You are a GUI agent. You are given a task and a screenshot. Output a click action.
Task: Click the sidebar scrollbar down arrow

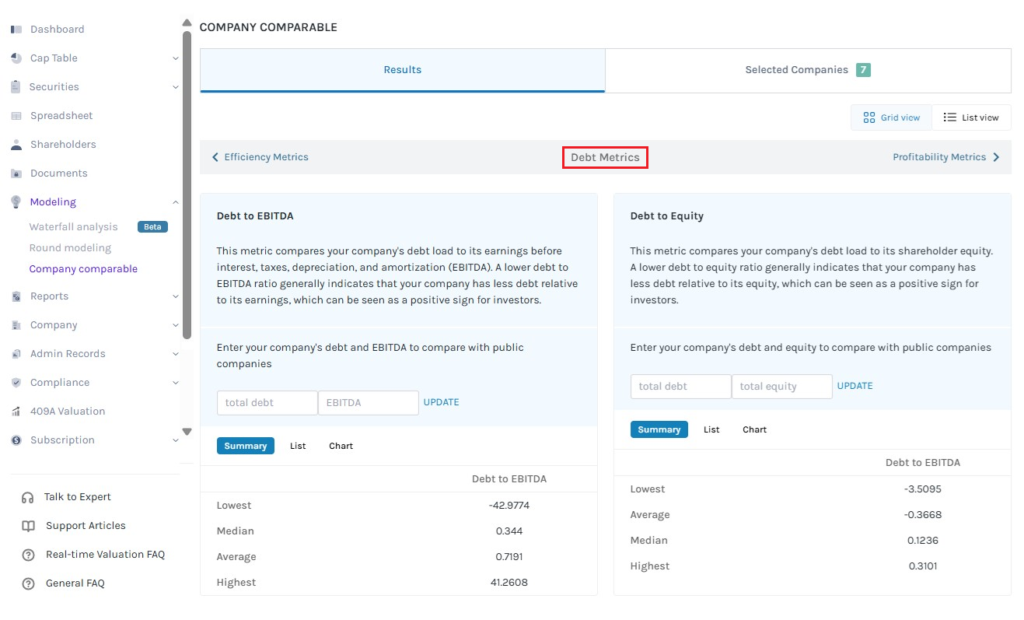187,432
